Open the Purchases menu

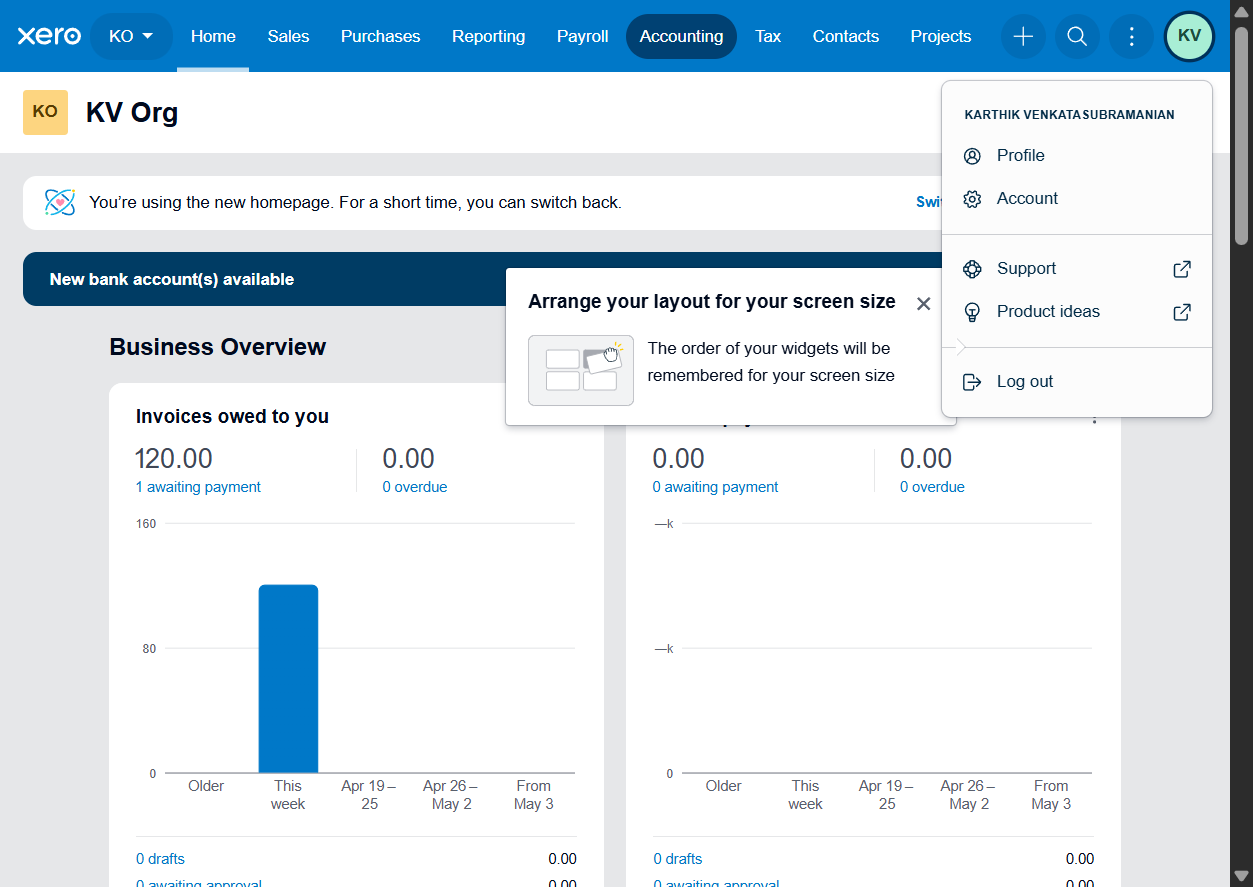(381, 36)
